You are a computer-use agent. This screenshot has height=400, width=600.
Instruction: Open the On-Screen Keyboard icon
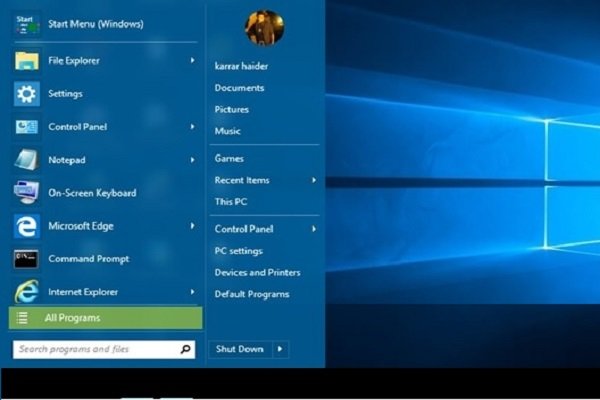pyautogui.click(x=26, y=193)
